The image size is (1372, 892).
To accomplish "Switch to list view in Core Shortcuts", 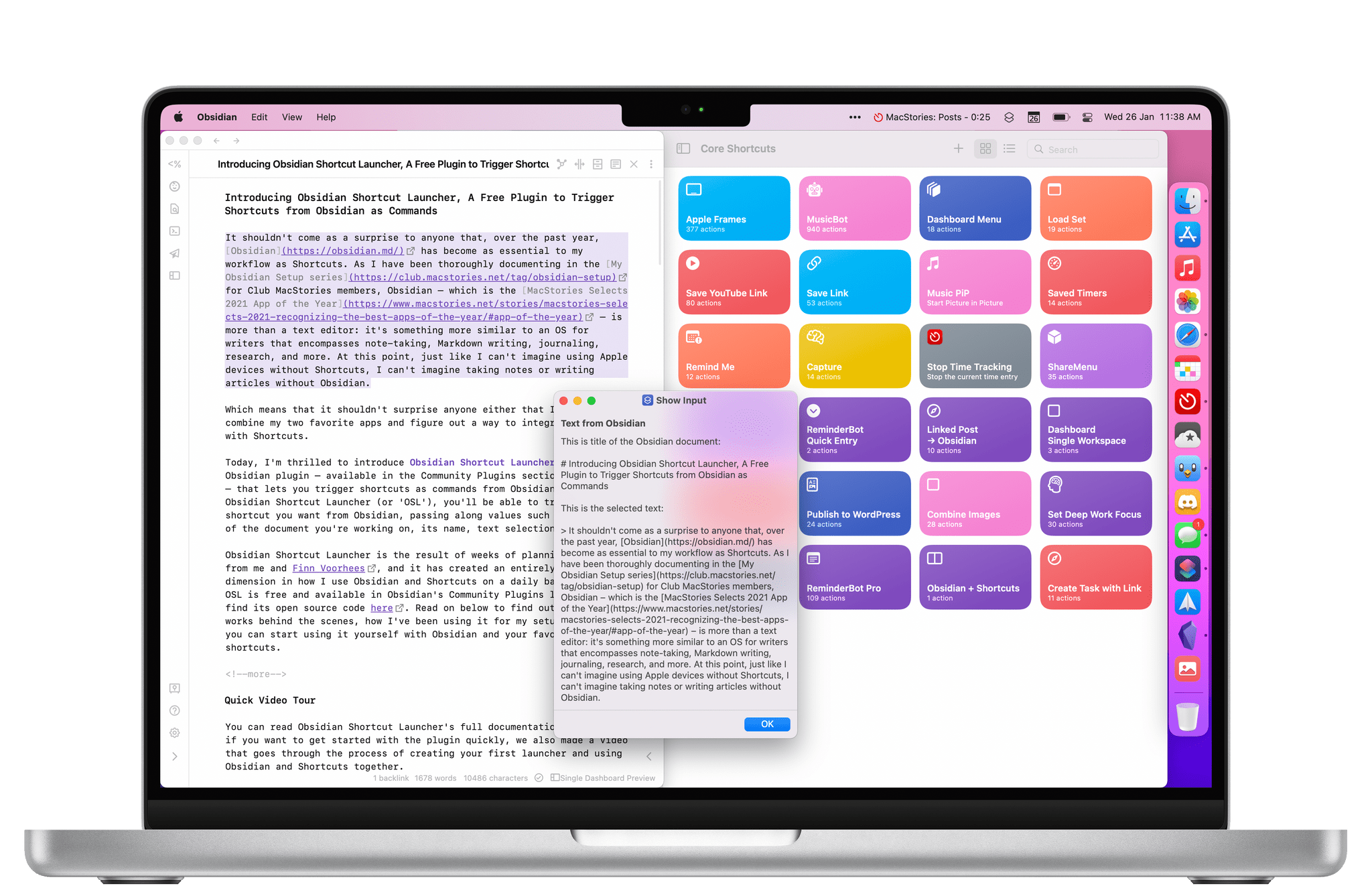I will click(1006, 149).
